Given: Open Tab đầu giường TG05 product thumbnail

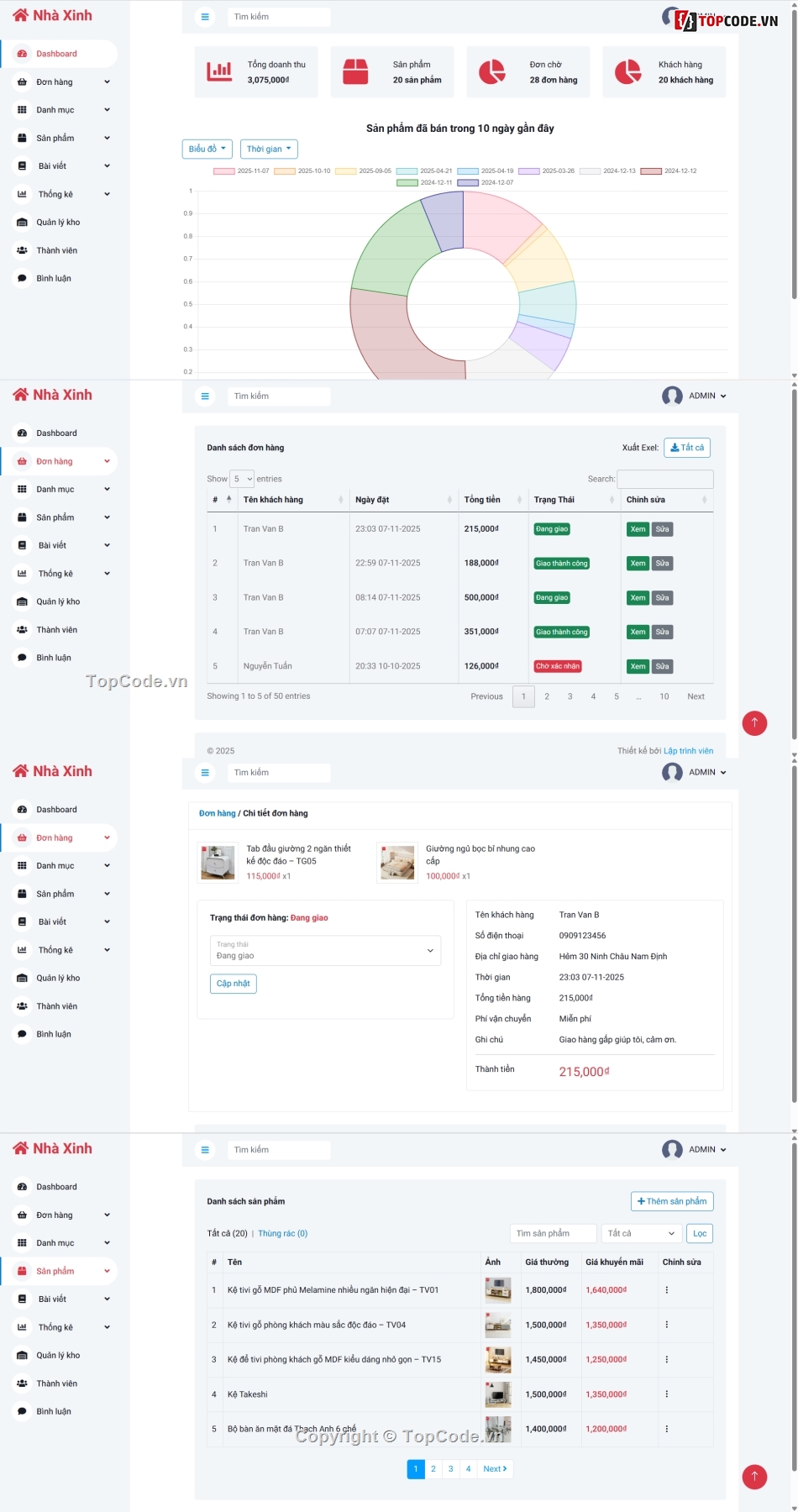Looking at the screenshot, I should pyautogui.click(x=218, y=863).
